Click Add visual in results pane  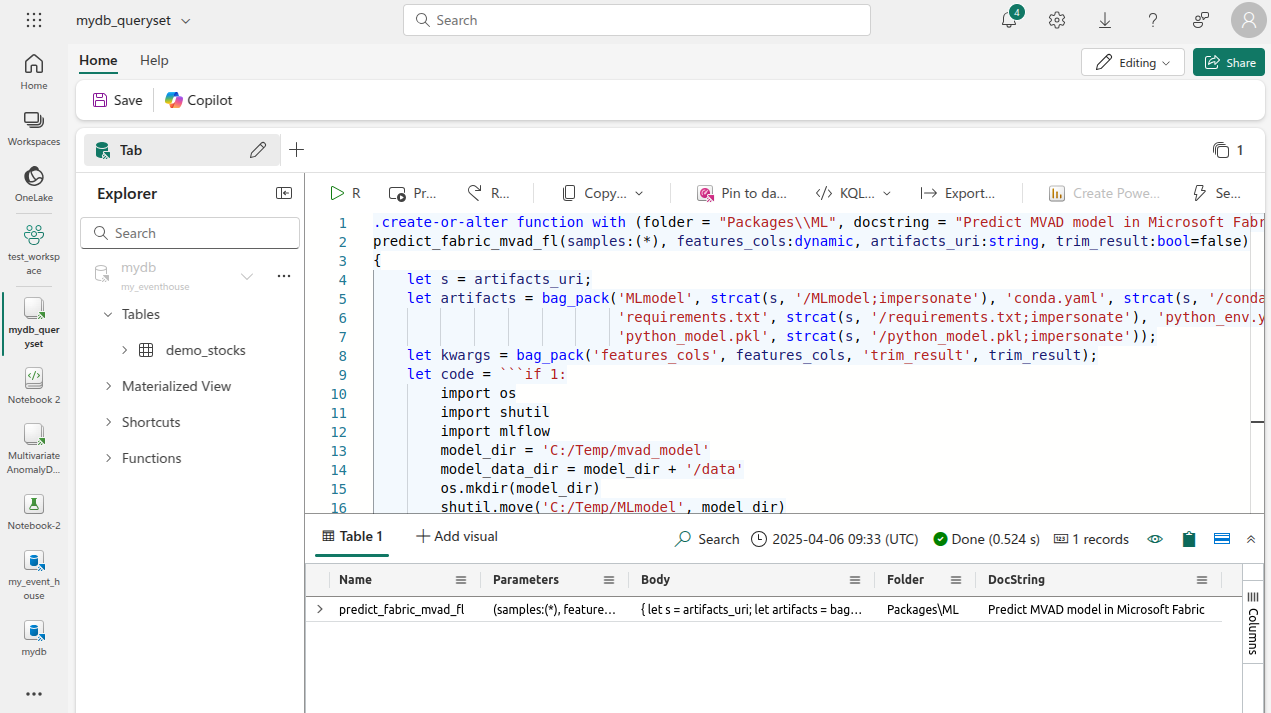coord(456,537)
